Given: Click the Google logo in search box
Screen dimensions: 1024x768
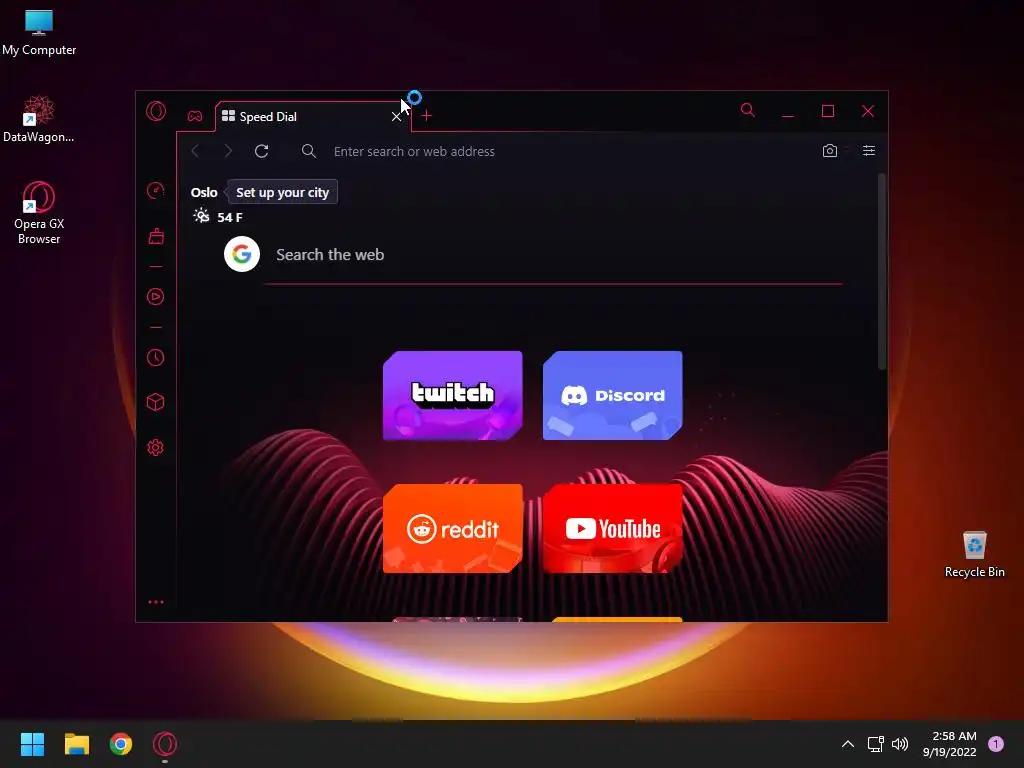Looking at the screenshot, I should coord(242,254).
